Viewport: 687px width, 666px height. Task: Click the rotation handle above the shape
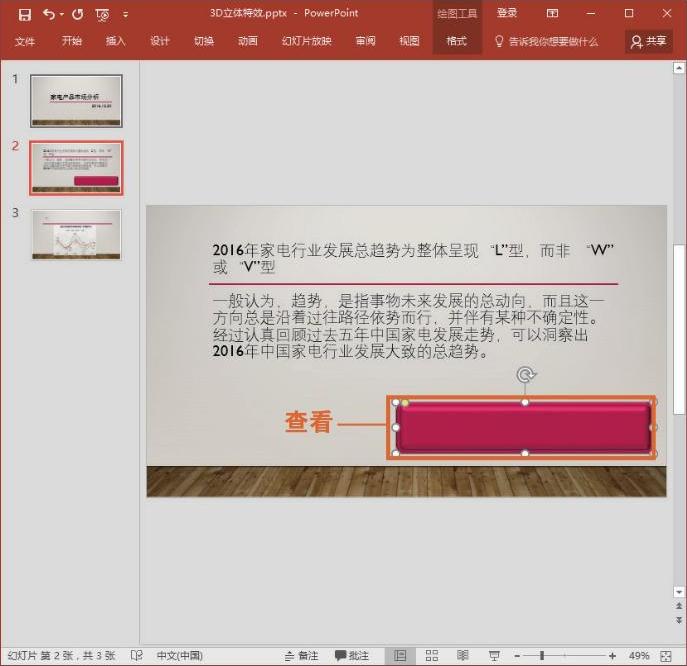[525, 375]
